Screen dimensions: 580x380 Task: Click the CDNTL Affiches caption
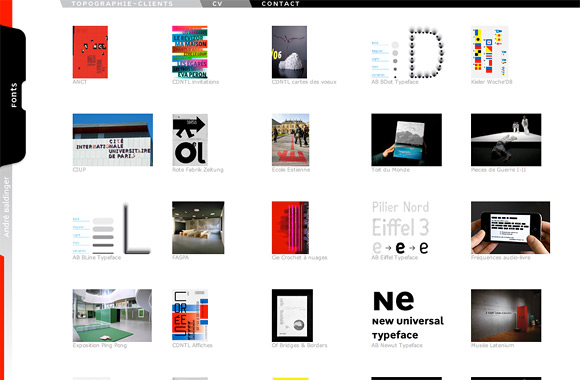[x=192, y=345]
